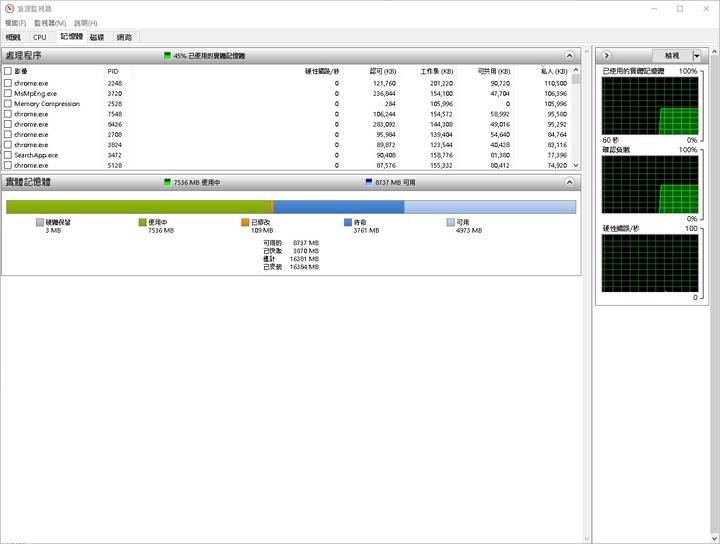
Task: Click the 236,844 commit KB value
Action: 384,93
